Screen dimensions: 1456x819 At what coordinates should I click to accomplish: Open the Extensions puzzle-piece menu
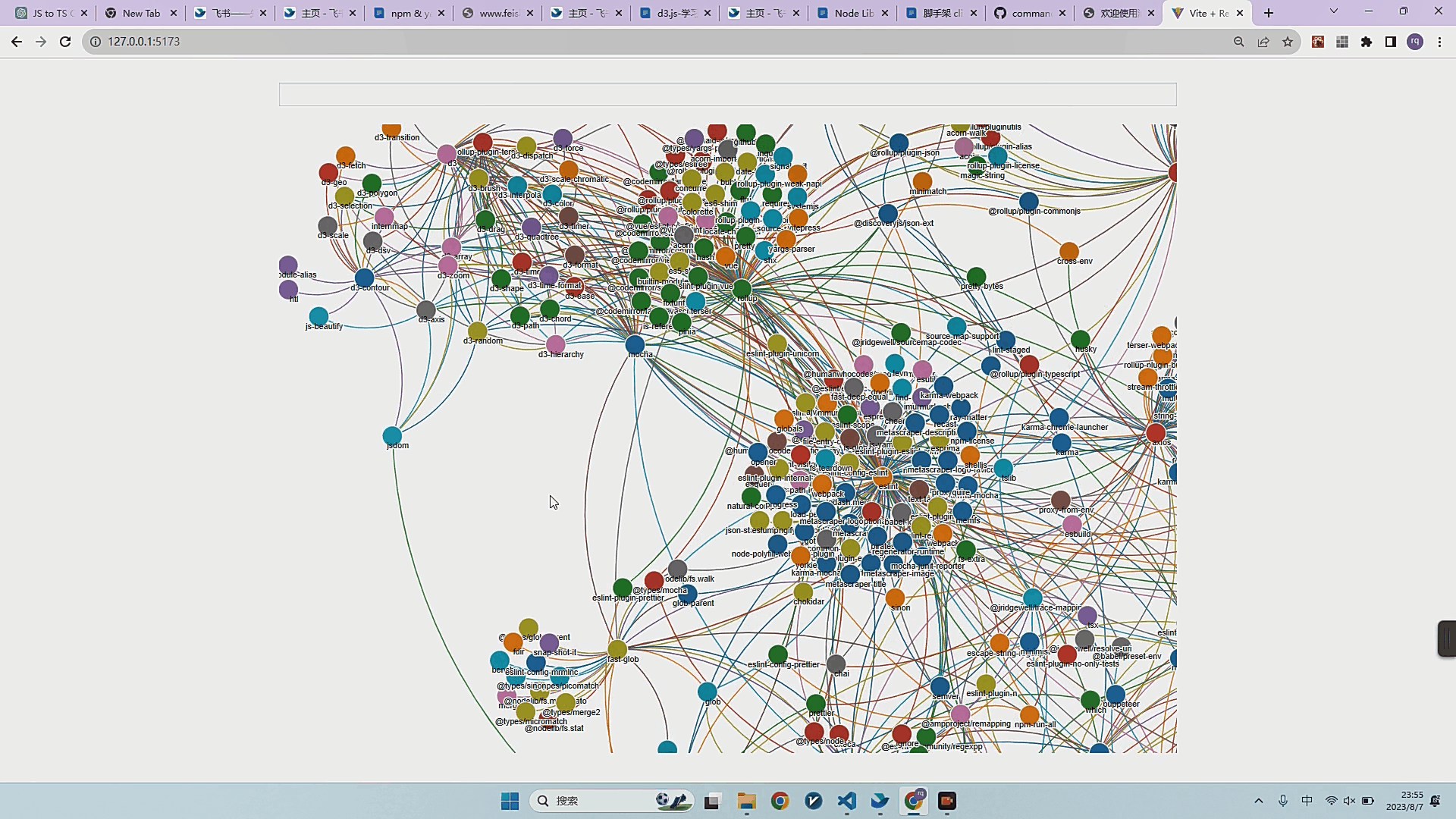coord(1367,42)
